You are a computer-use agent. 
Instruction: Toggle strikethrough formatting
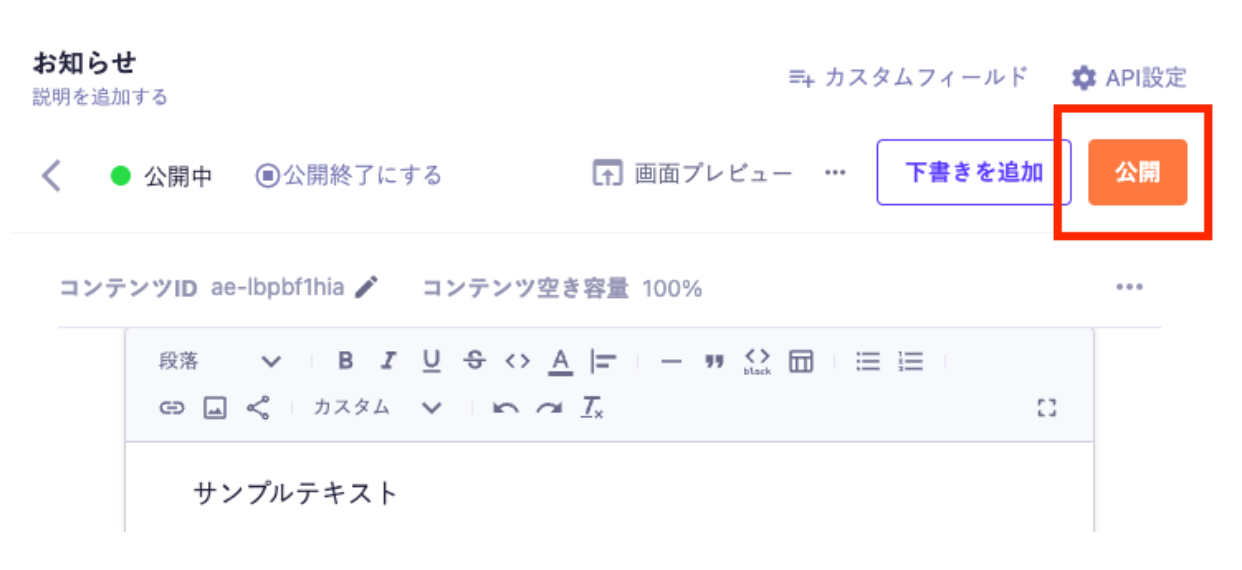(x=474, y=362)
